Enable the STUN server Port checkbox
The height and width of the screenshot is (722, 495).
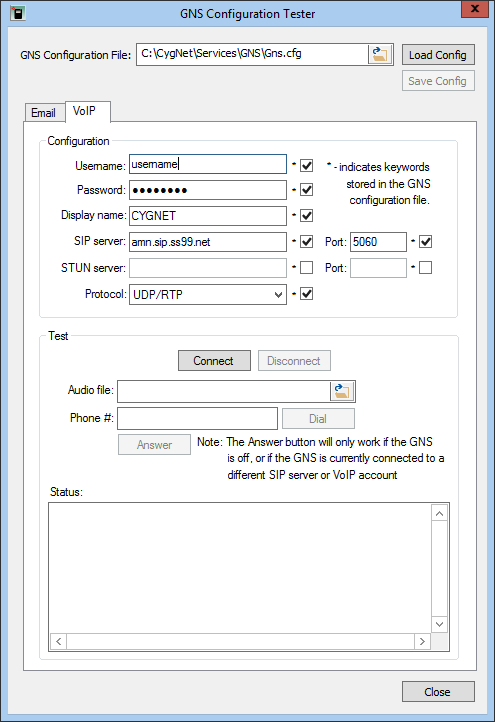point(425,268)
